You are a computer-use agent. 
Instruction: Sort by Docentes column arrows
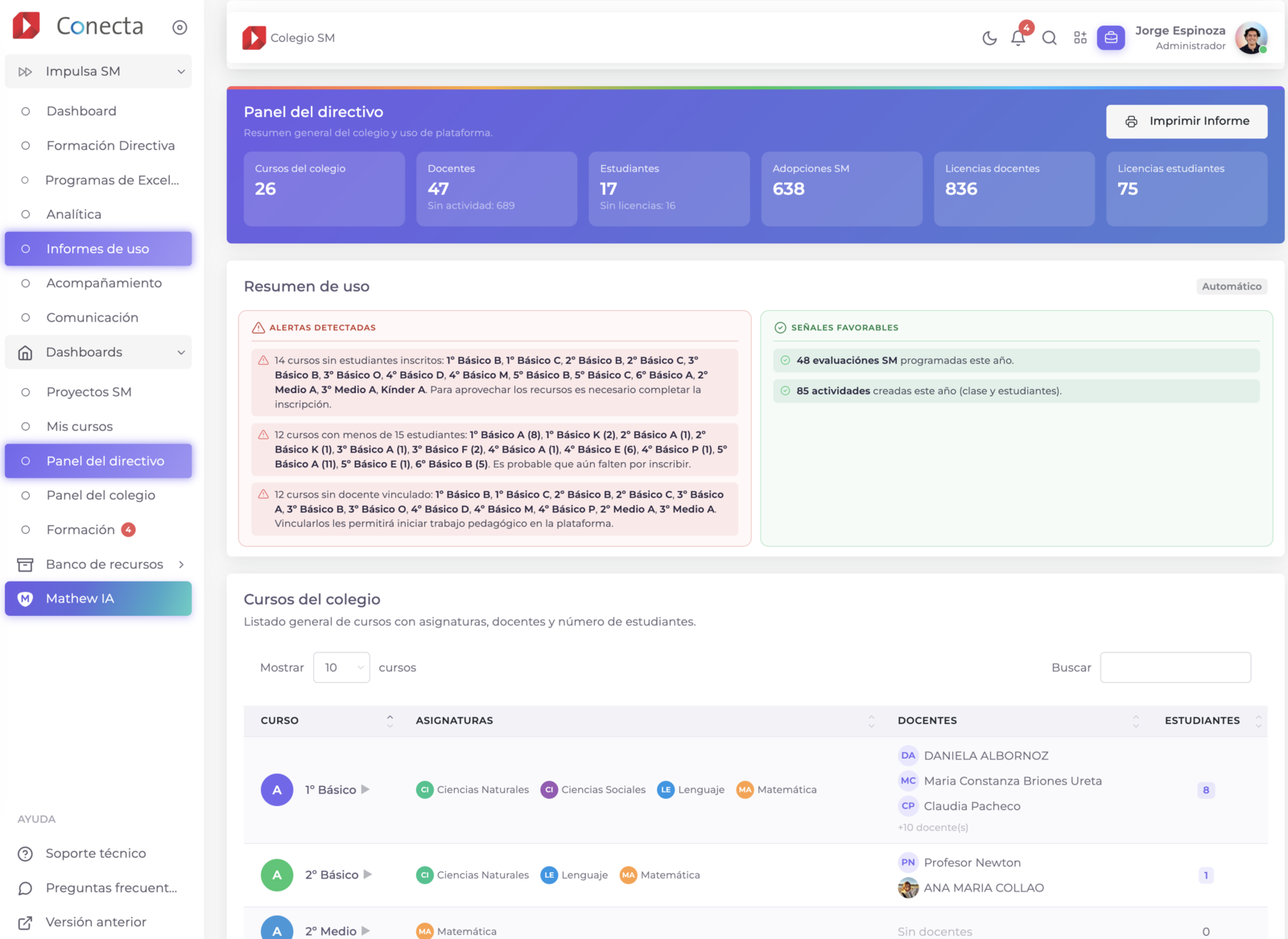1136,721
